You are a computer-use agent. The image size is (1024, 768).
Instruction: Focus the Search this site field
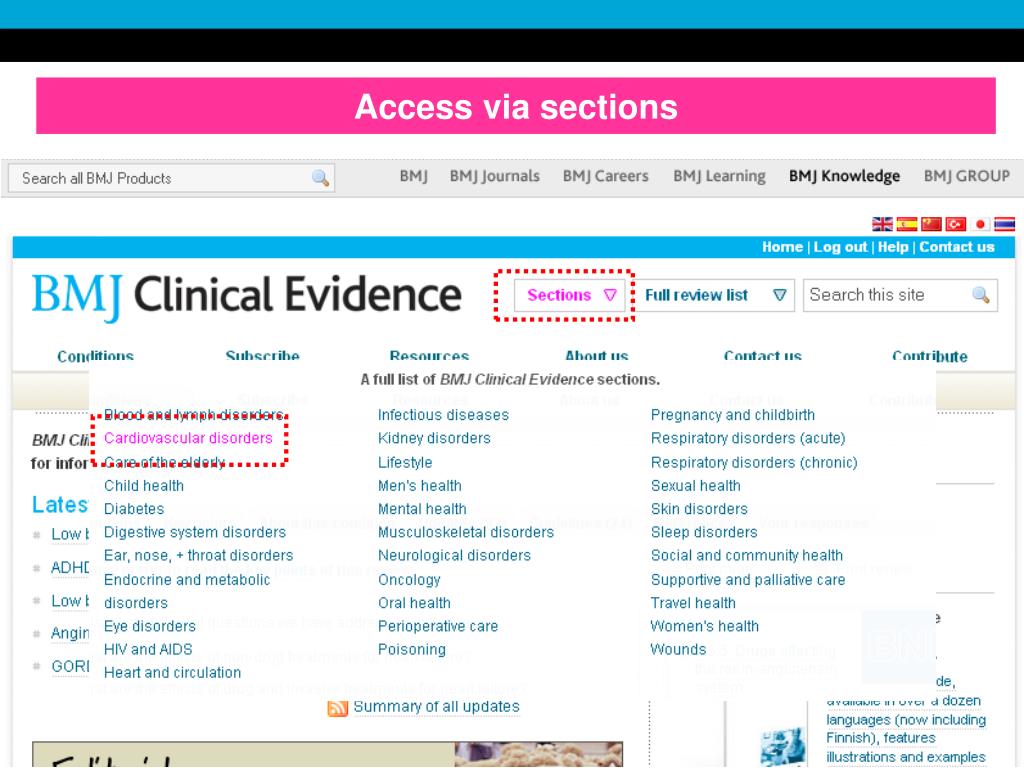pos(900,295)
